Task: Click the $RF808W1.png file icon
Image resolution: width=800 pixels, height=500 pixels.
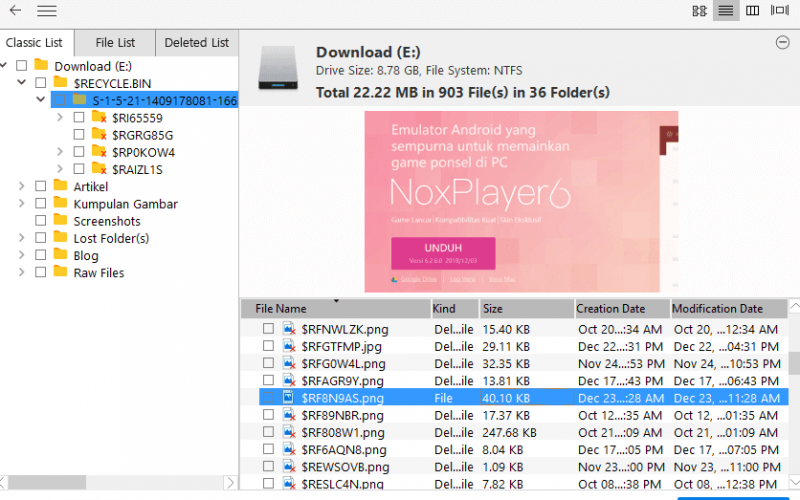Action: (x=289, y=432)
